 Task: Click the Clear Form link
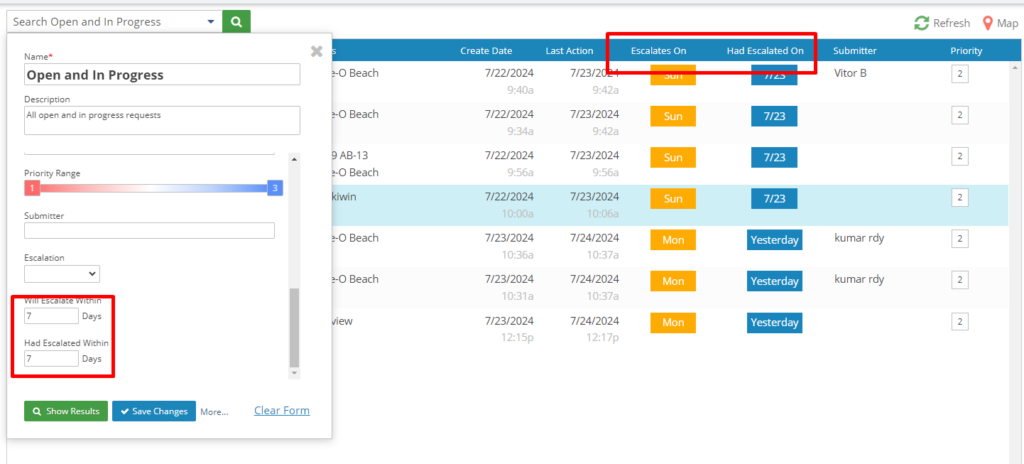tap(281, 410)
